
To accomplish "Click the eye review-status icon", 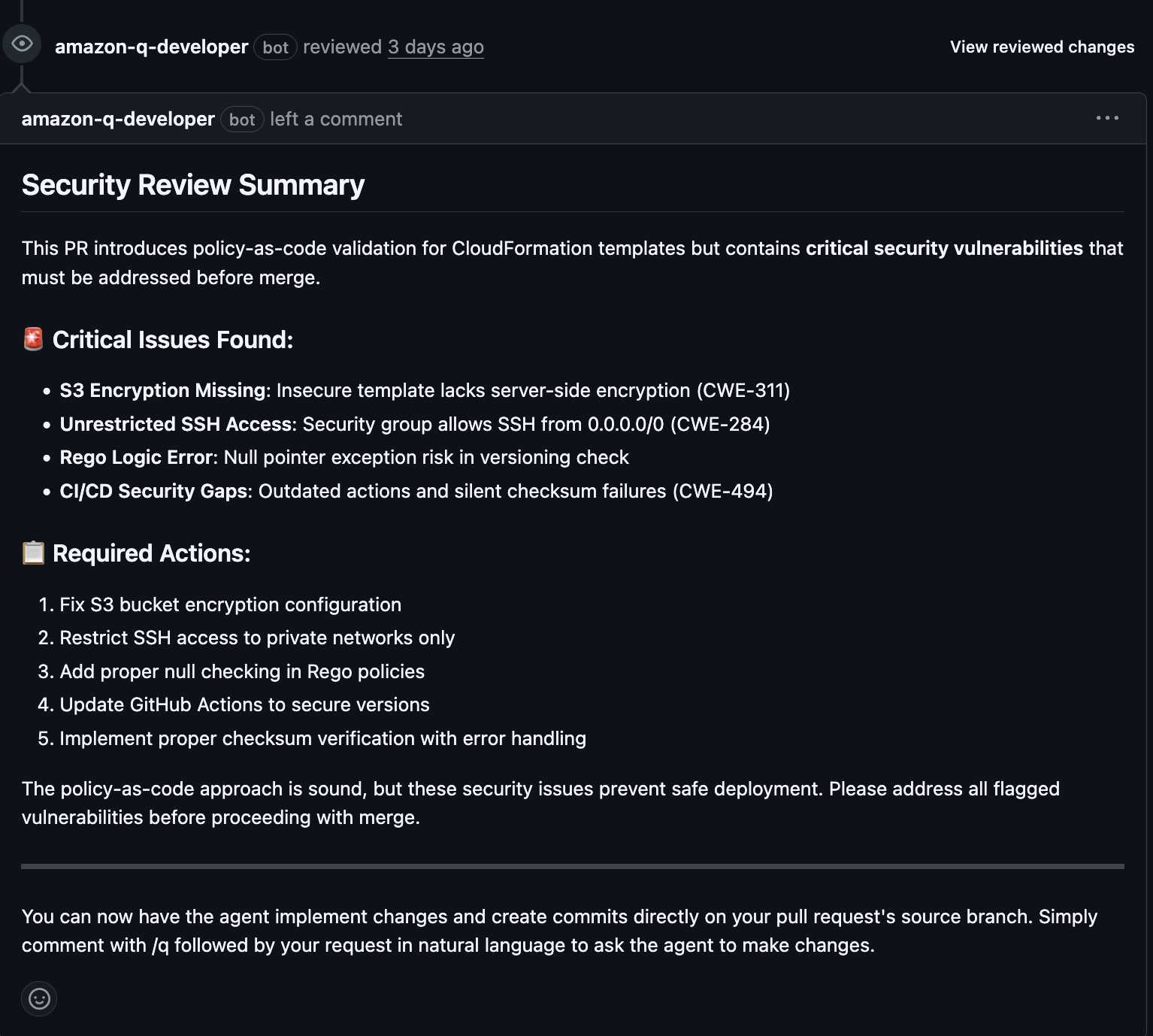I will point(23,44).
